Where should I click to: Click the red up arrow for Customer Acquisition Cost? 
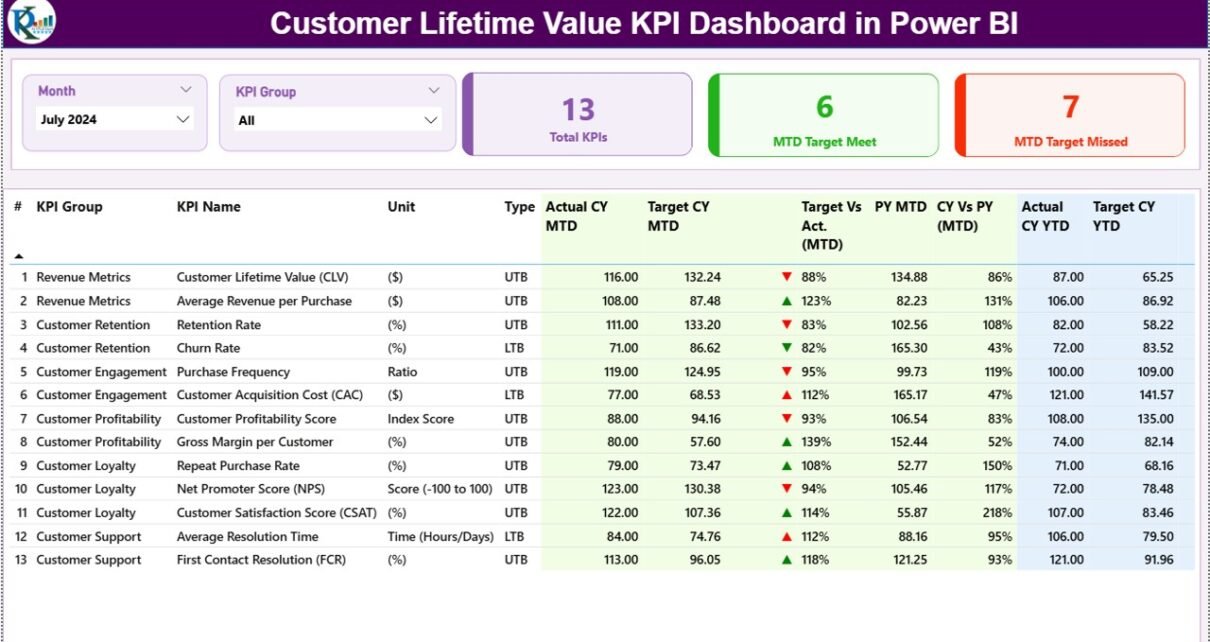787,395
